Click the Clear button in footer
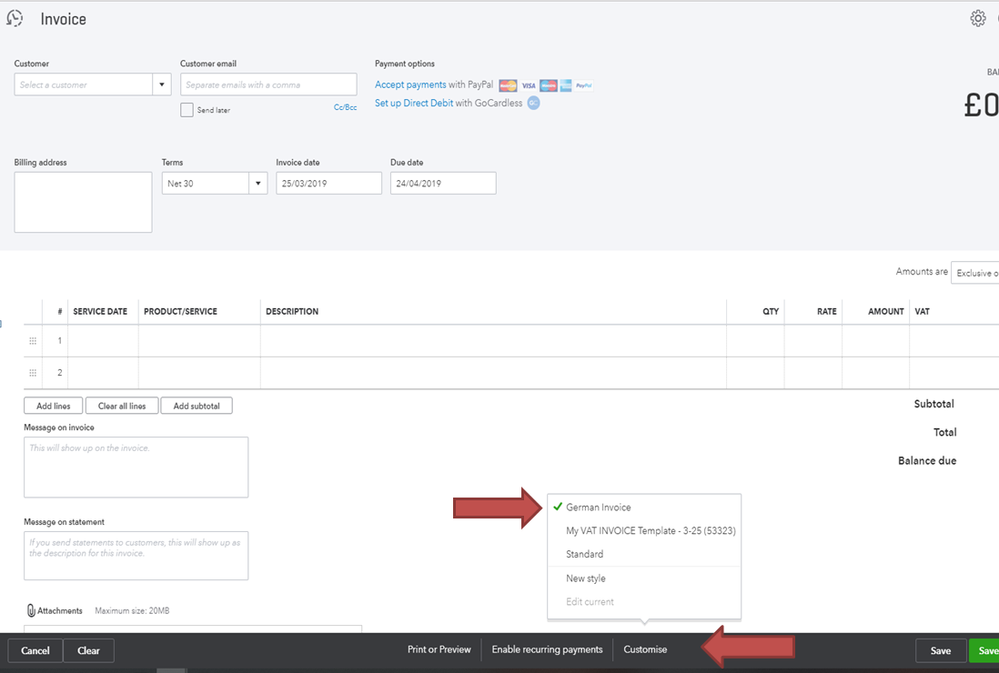This screenshot has height=673, width=999. [x=89, y=651]
